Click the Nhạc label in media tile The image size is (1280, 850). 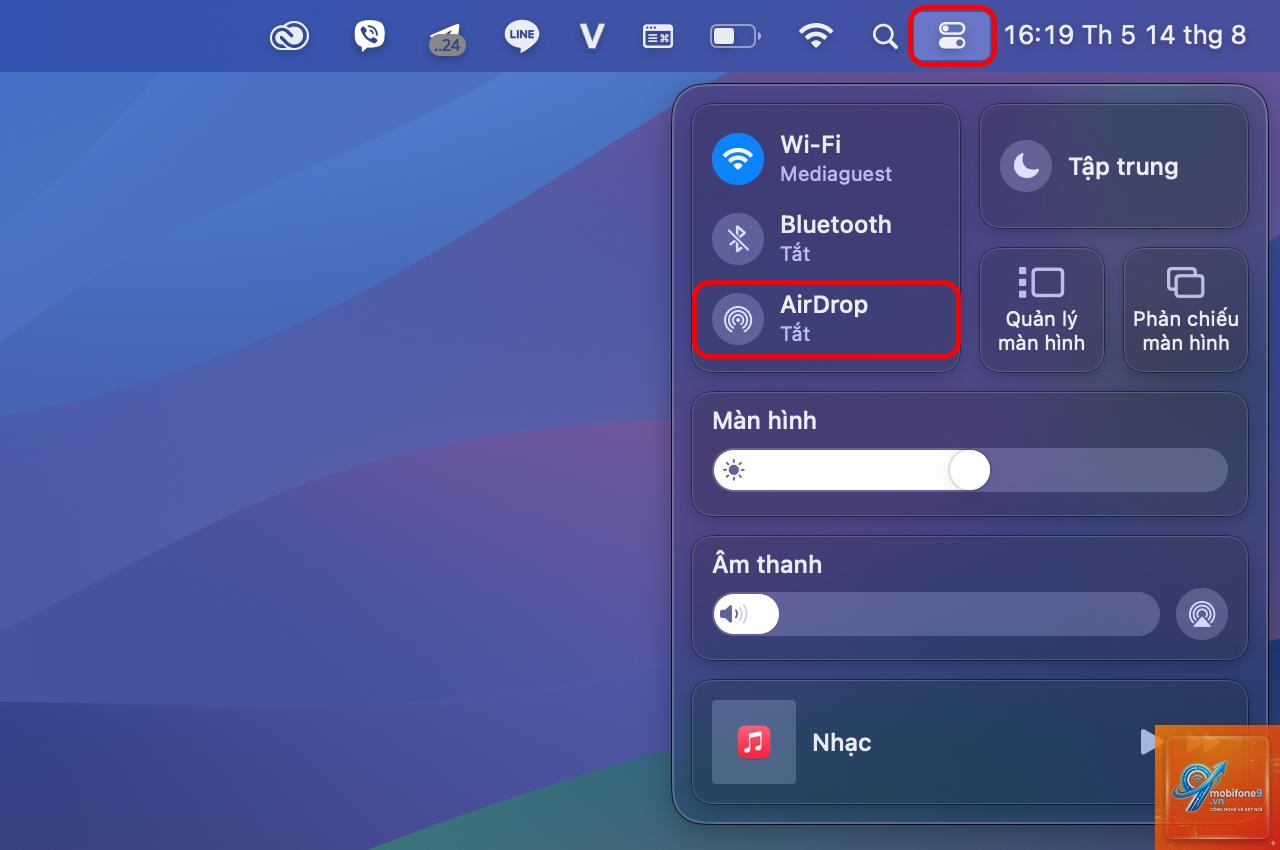842,743
